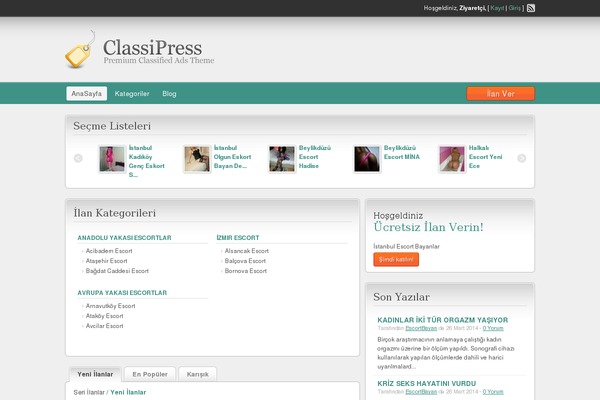
Task: Select the Ataköy subcategory link
Action: pos(104,316)
